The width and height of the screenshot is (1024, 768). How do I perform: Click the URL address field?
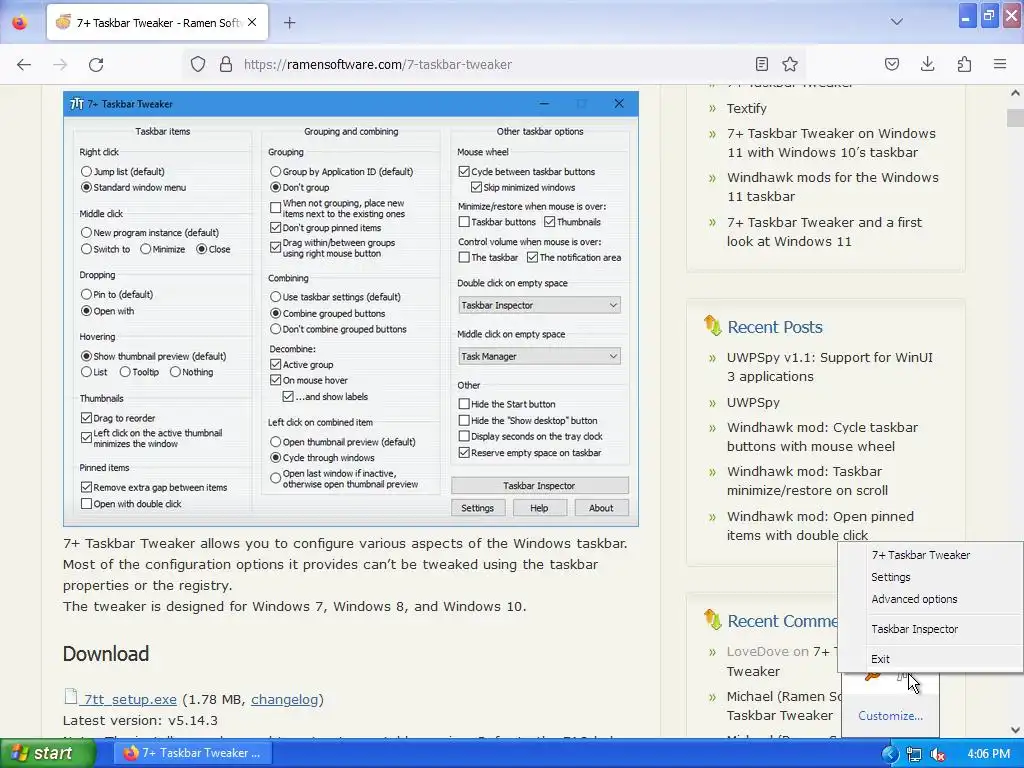click(496, 64)
